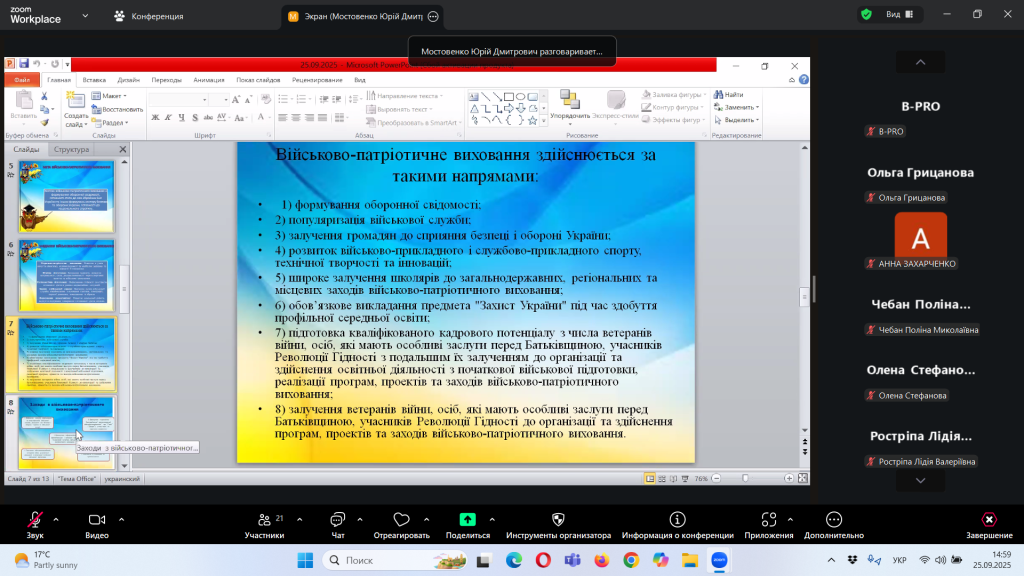Click the Найти button in ribbon
The height and width of the screenshot is (576, 1024).
point(733,95)
